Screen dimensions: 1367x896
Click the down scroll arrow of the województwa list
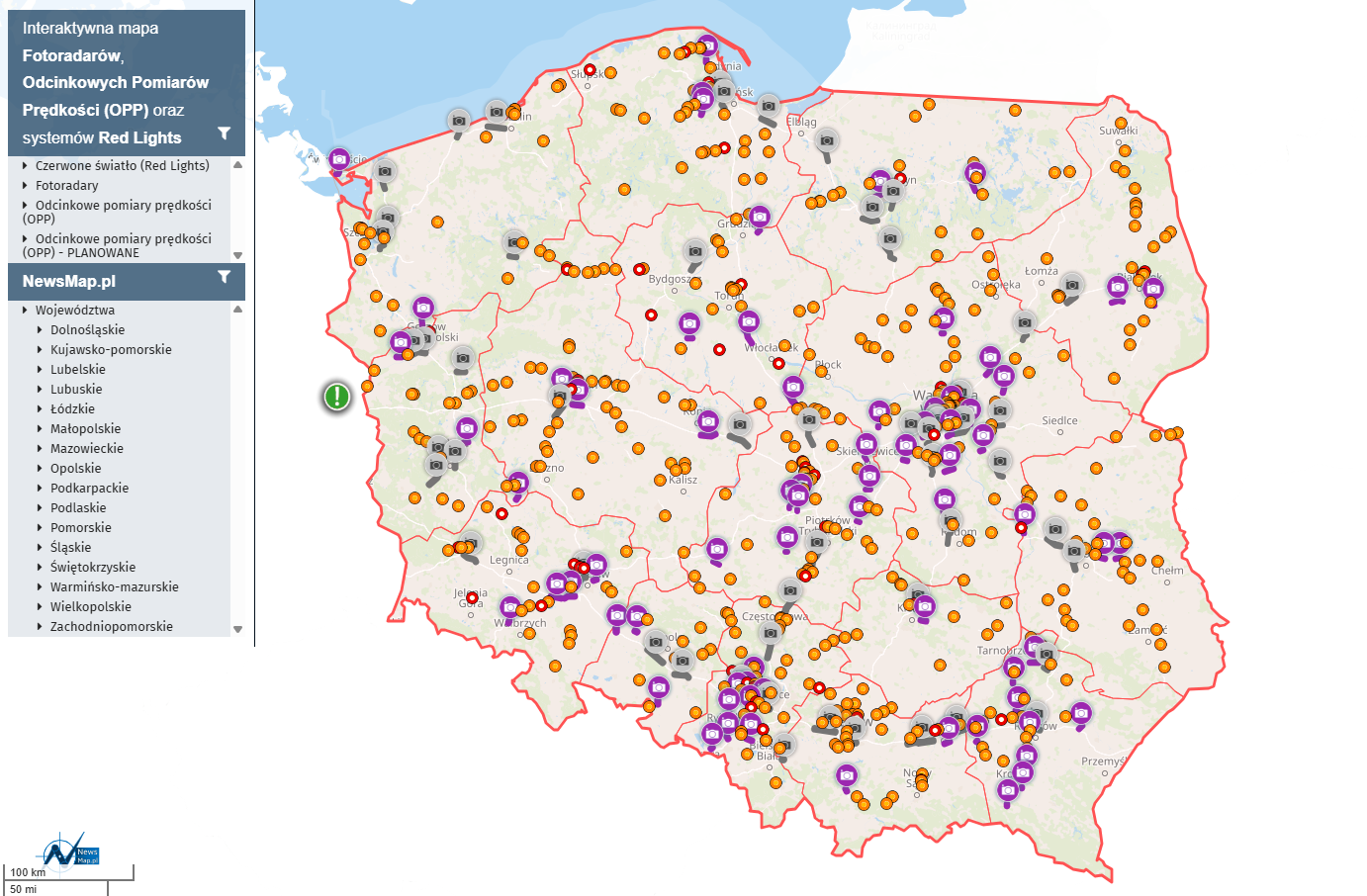[x=237, y=627]
